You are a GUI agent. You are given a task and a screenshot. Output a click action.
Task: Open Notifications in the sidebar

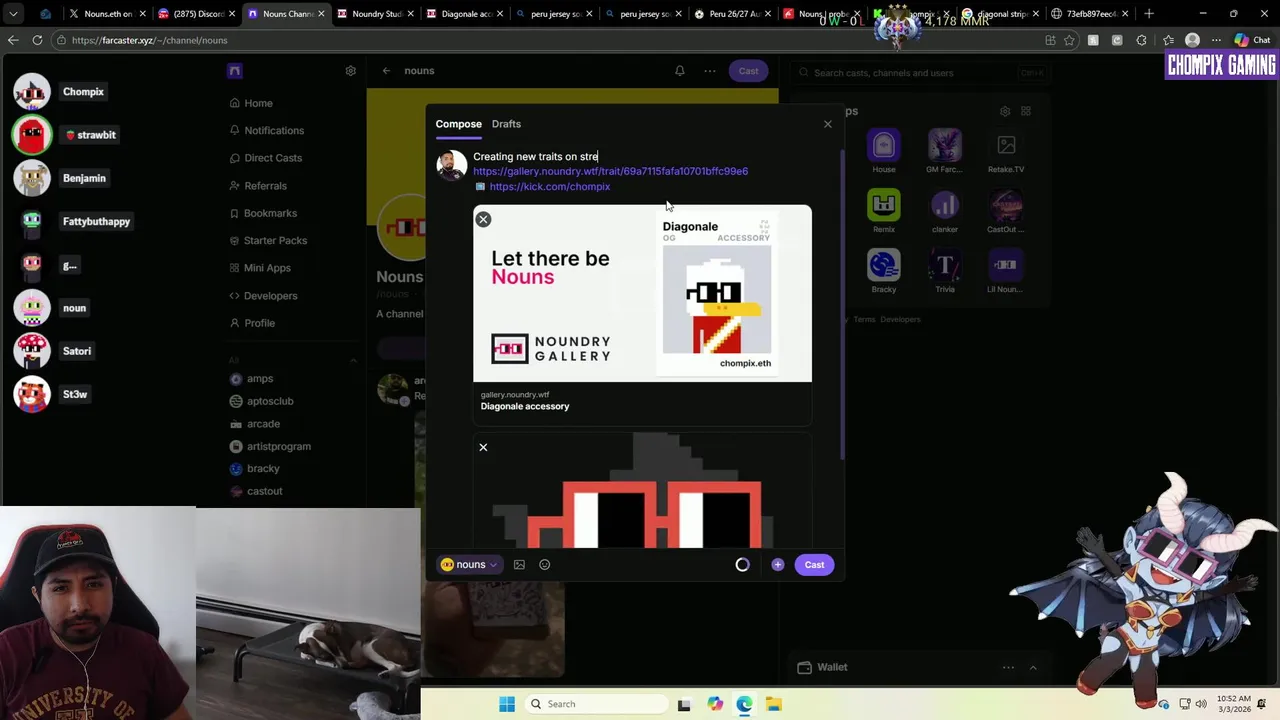266,130
